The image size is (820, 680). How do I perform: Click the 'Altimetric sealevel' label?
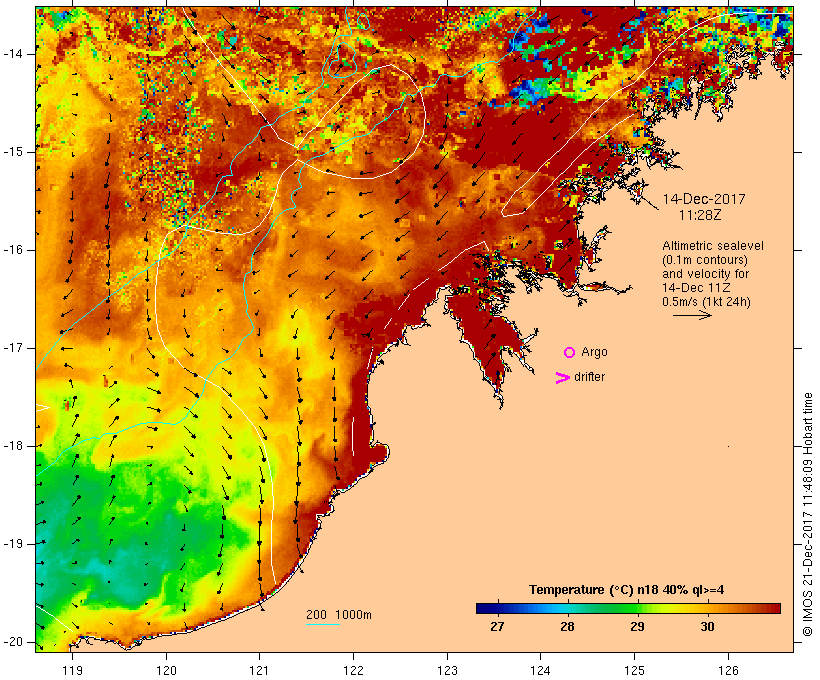[x=713, y=246]
